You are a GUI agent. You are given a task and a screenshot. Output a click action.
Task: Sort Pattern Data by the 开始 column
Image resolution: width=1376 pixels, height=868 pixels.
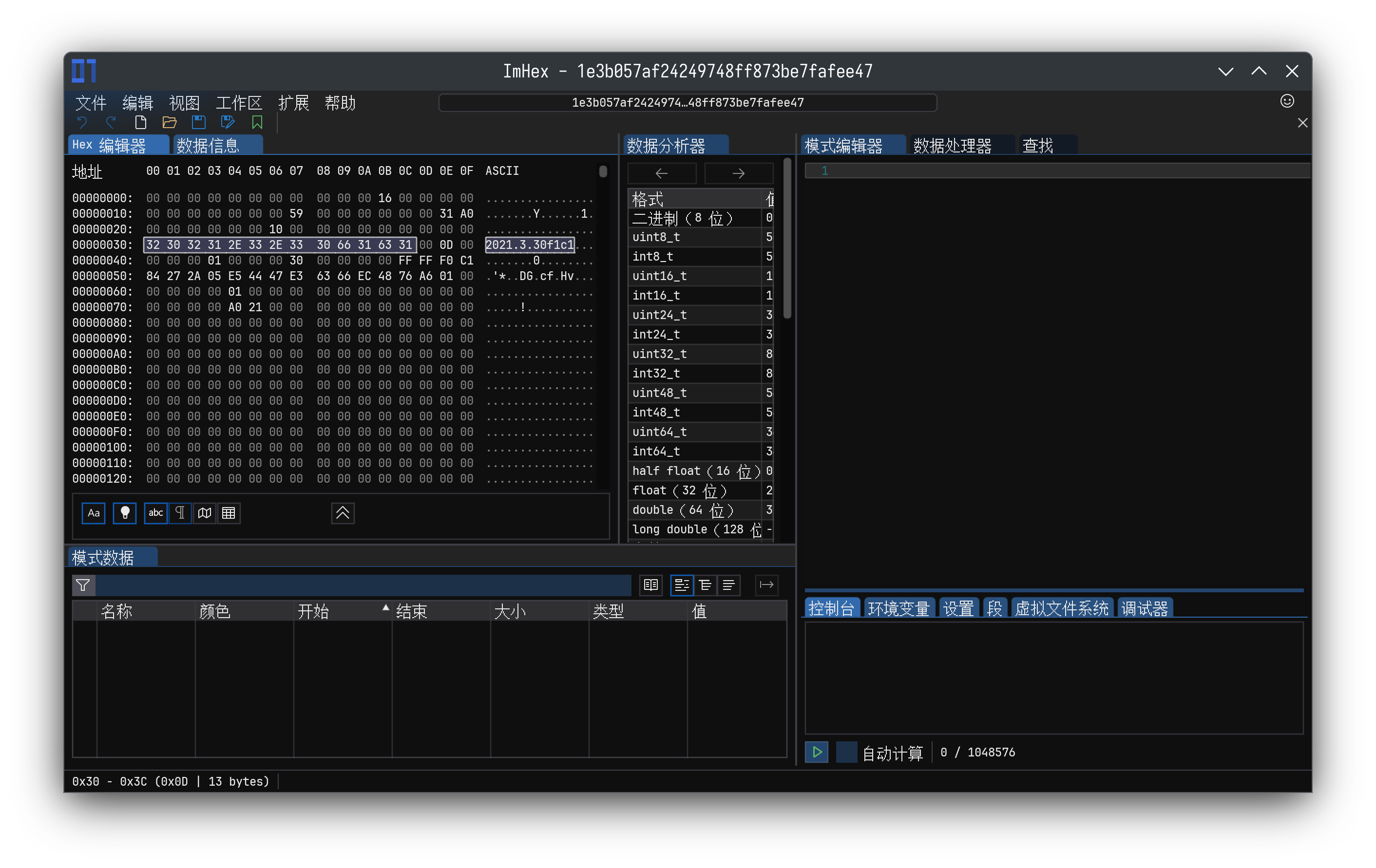coord(342,611)
